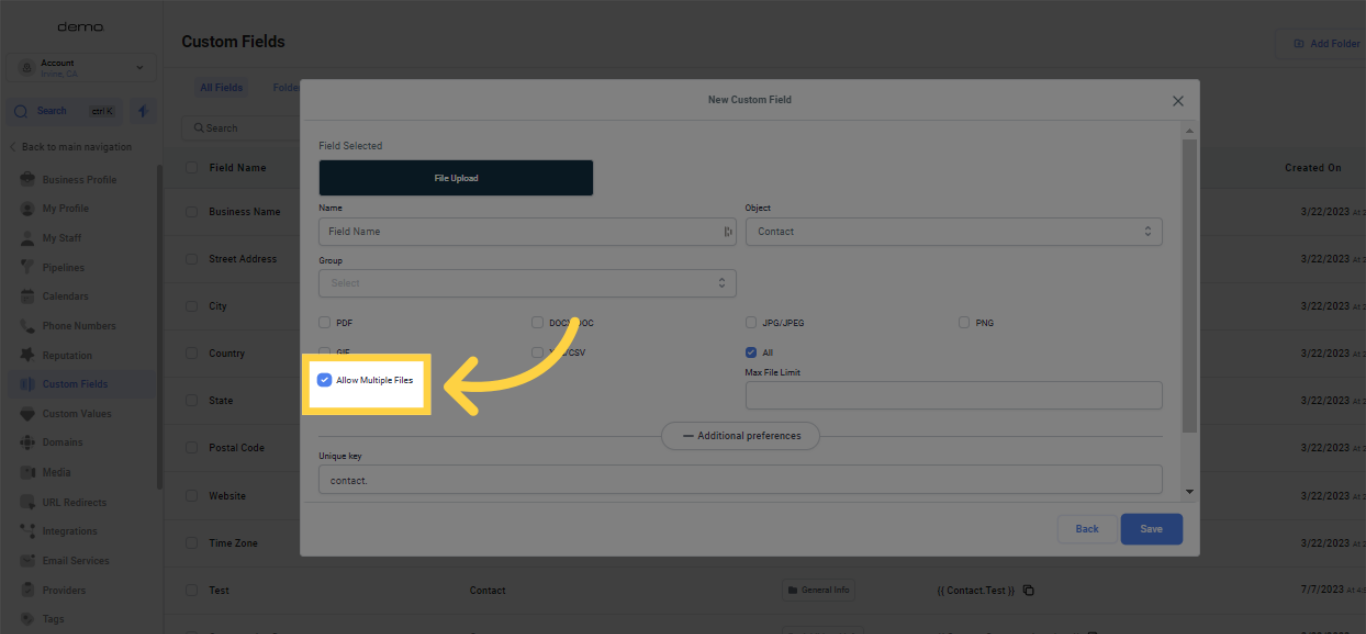Toggle Allow Multiple Files checkbox
The width and height of the screenshot is (1366, 634).
tap(324, 380)
